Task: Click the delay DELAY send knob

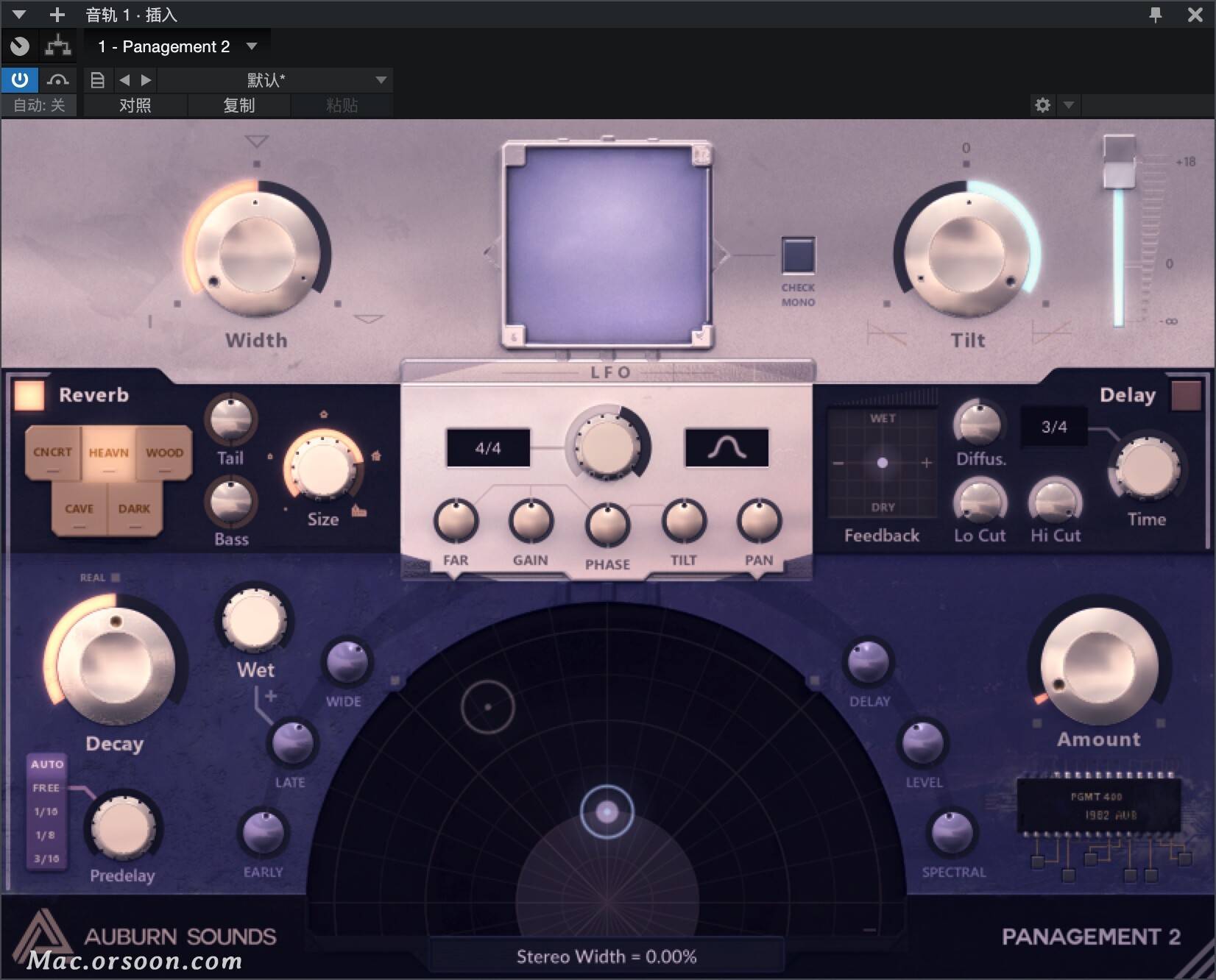Action: (869, 662)
